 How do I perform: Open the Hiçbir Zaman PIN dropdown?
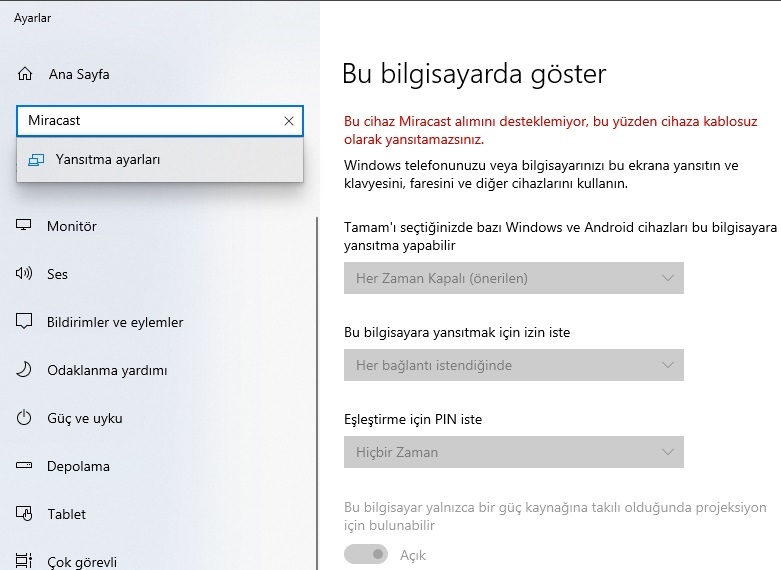[x=514, y=452]
